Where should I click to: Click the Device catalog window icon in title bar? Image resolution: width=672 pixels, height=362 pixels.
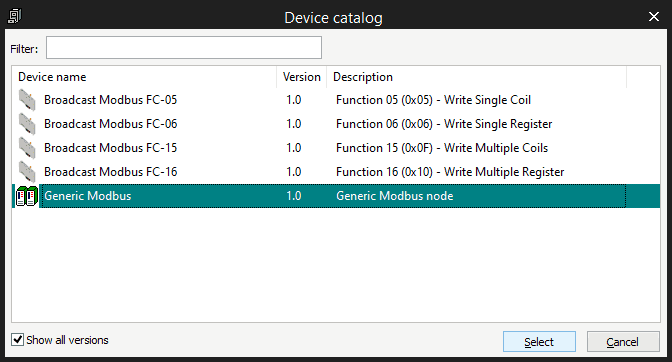(15, 16)
